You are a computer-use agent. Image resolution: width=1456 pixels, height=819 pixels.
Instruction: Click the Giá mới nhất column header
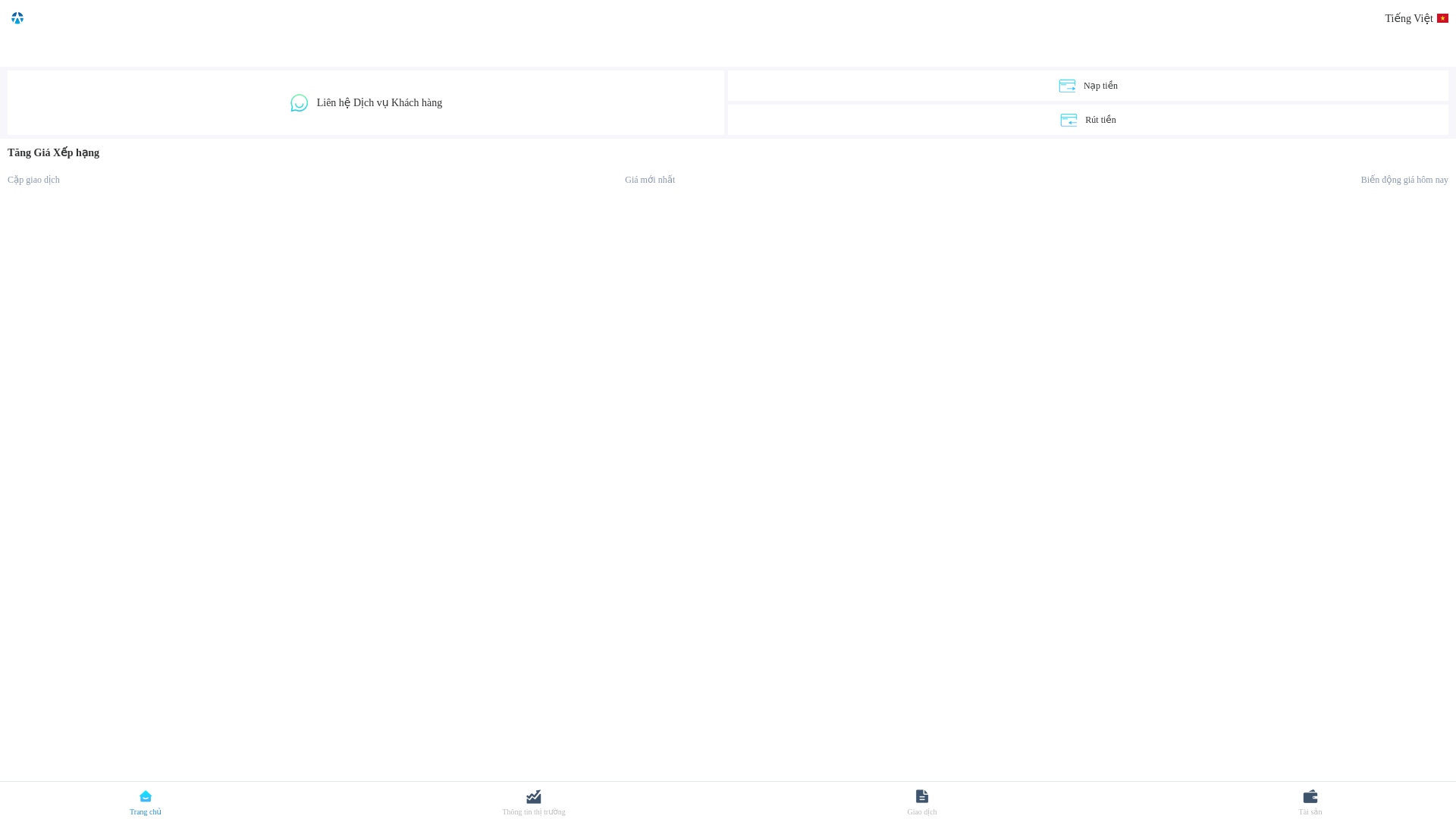click(650, 180)
